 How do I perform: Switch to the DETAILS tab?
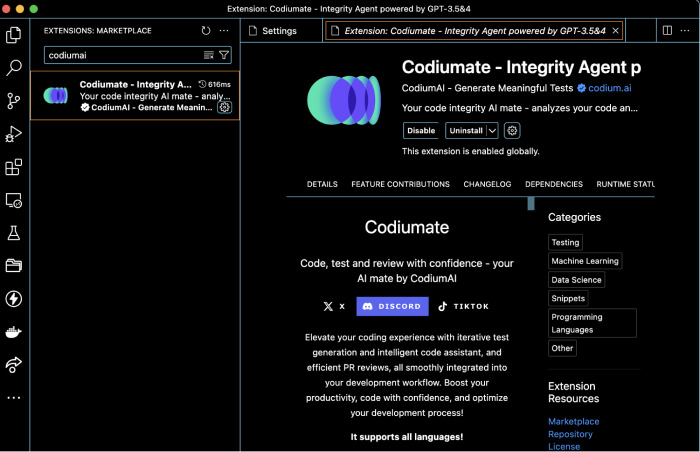322,184
